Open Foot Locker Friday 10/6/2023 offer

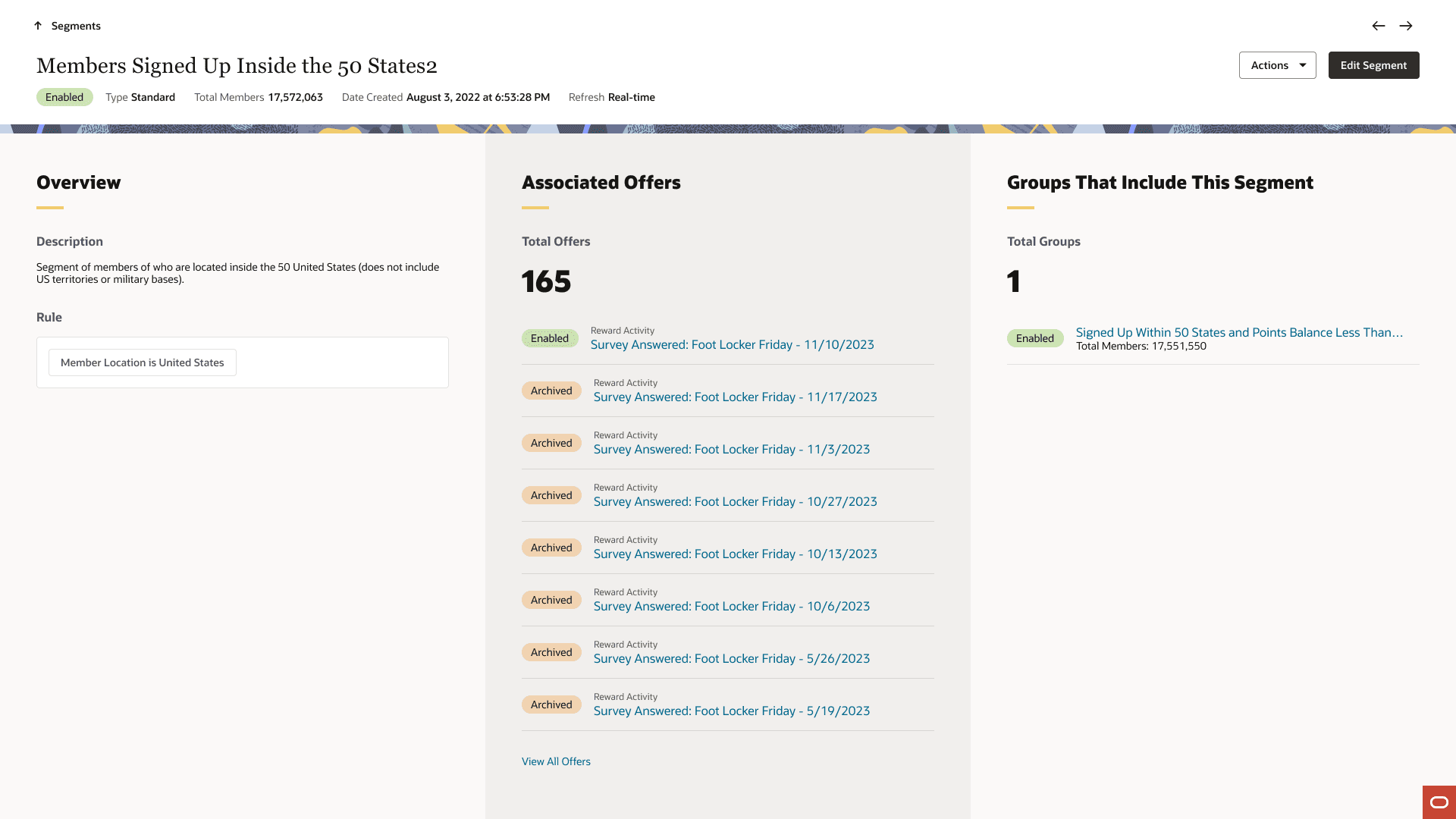click(731, 607)
